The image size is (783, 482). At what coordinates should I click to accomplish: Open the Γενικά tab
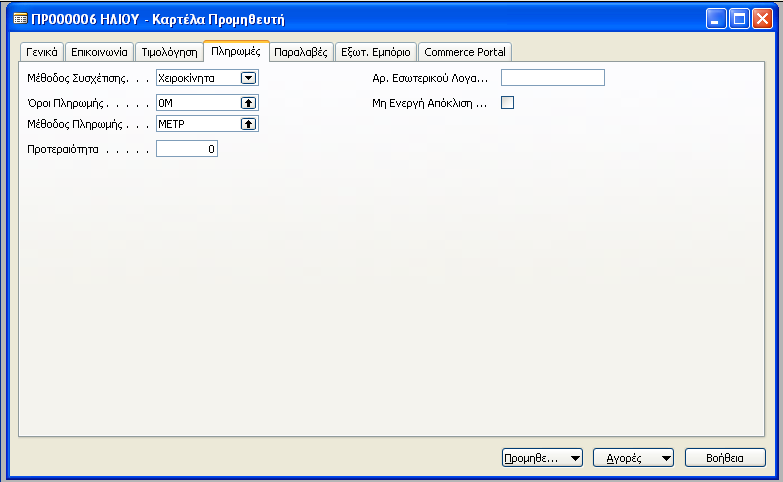pyautogui.click(x=41, y=52)
